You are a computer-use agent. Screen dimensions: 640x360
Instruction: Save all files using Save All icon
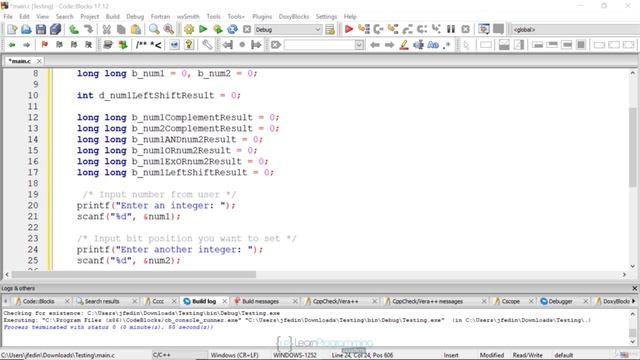[x=55, y=29]
